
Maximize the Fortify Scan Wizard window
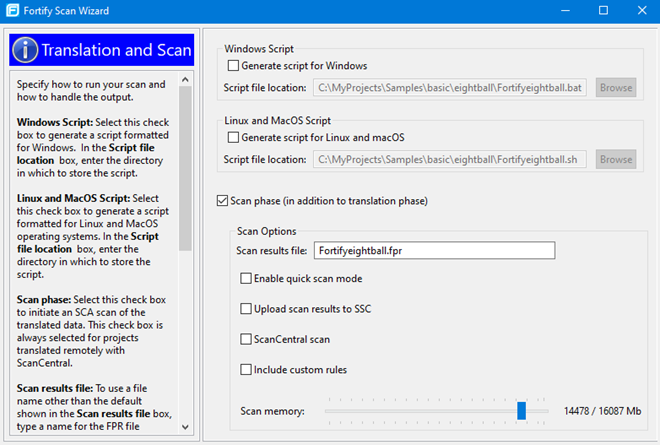coord(603,10)
